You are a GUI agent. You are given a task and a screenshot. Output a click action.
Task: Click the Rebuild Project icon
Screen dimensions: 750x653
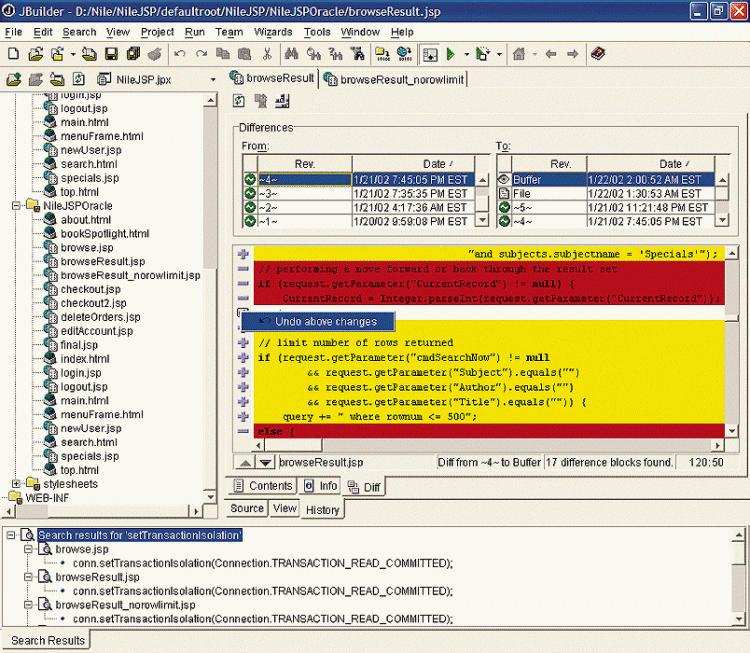point(404,54)
